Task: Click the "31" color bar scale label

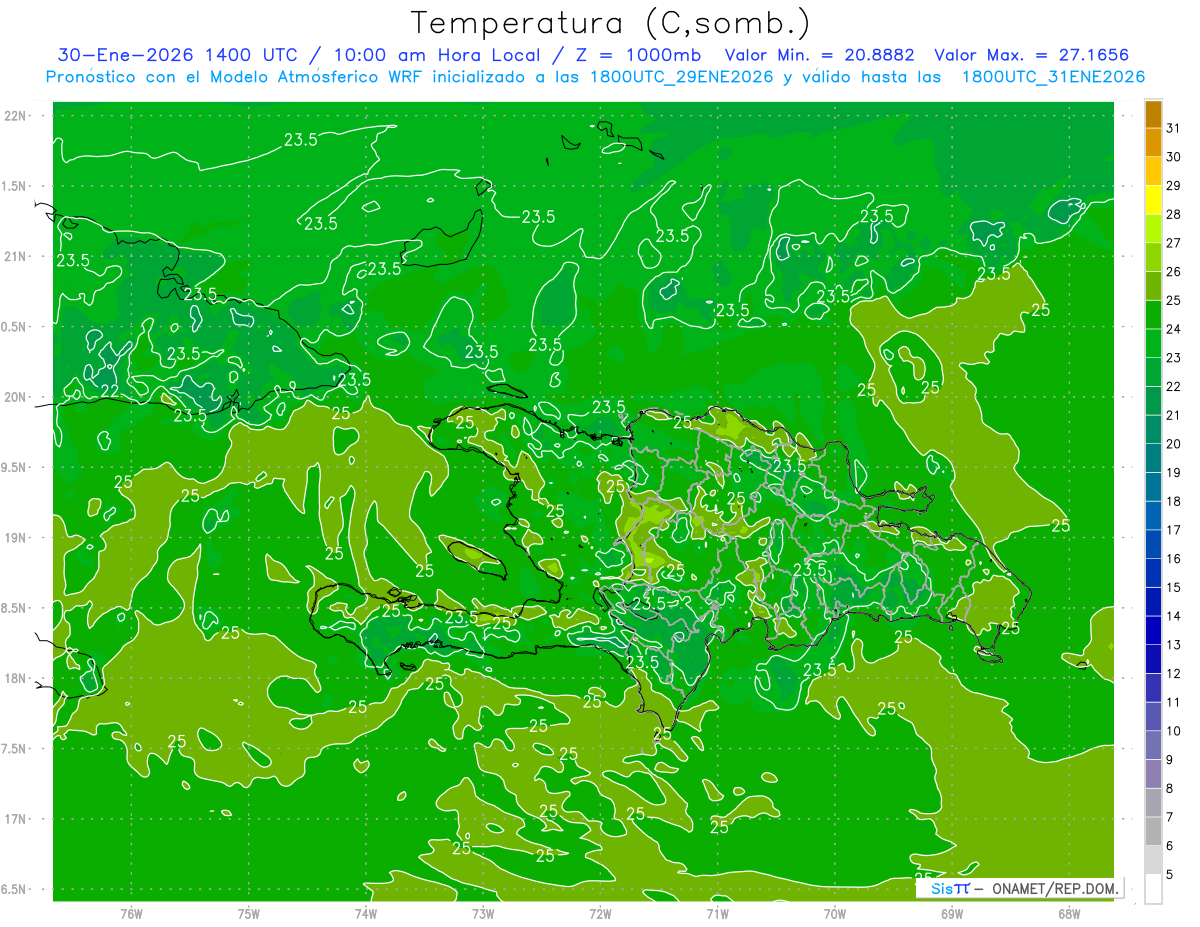Action: [1173, 128]
